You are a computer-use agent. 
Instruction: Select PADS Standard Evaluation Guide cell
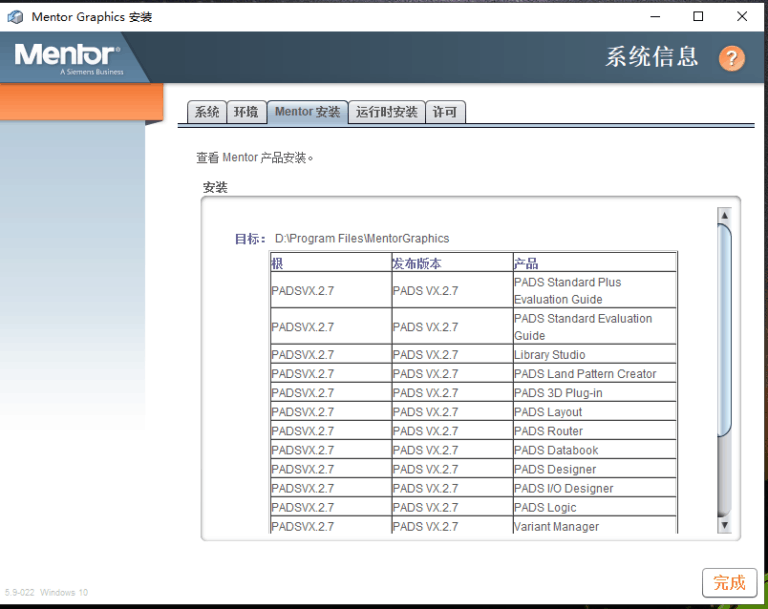(595, 327)
